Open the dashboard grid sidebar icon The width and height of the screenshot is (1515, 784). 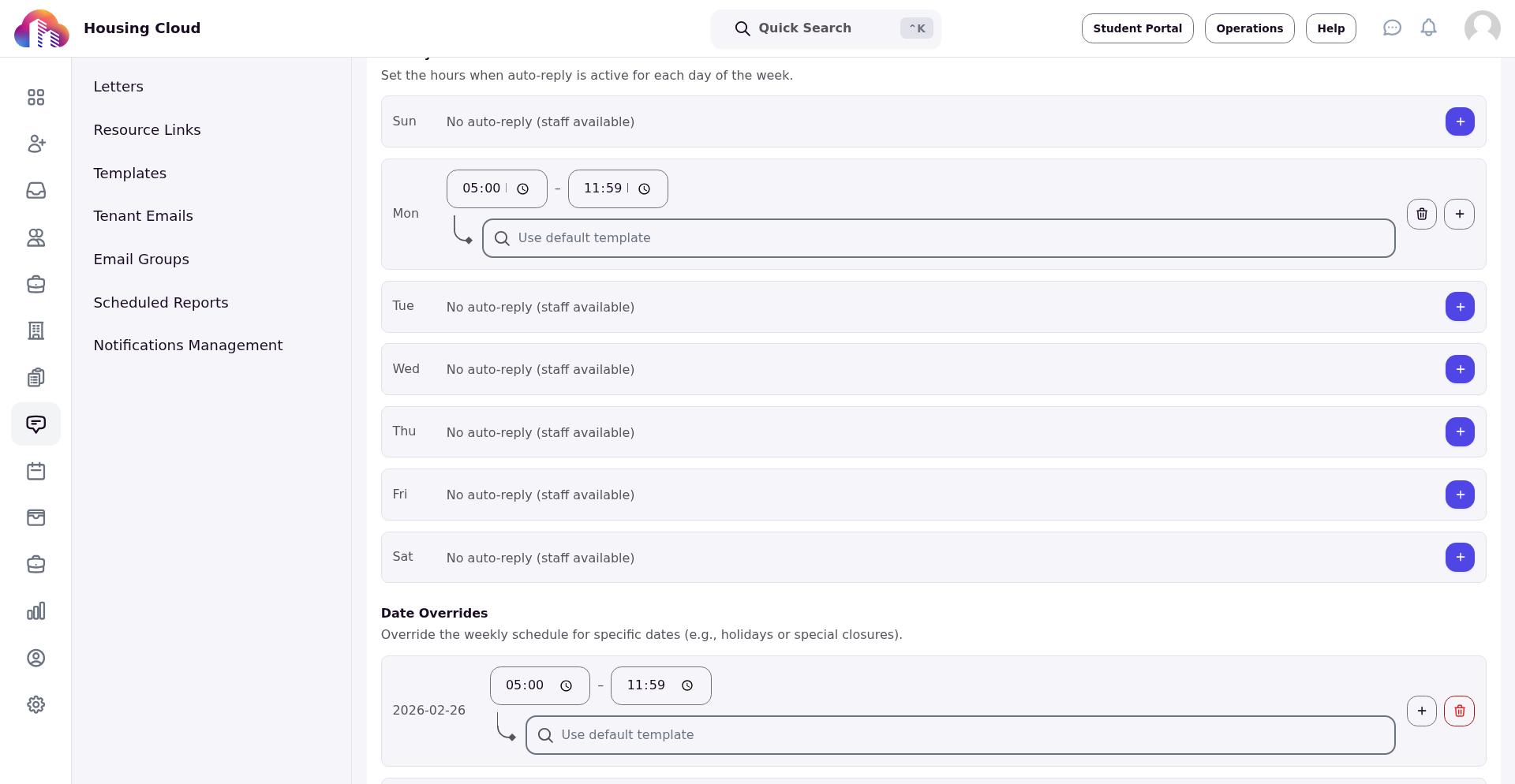click(x=36, y=97)
